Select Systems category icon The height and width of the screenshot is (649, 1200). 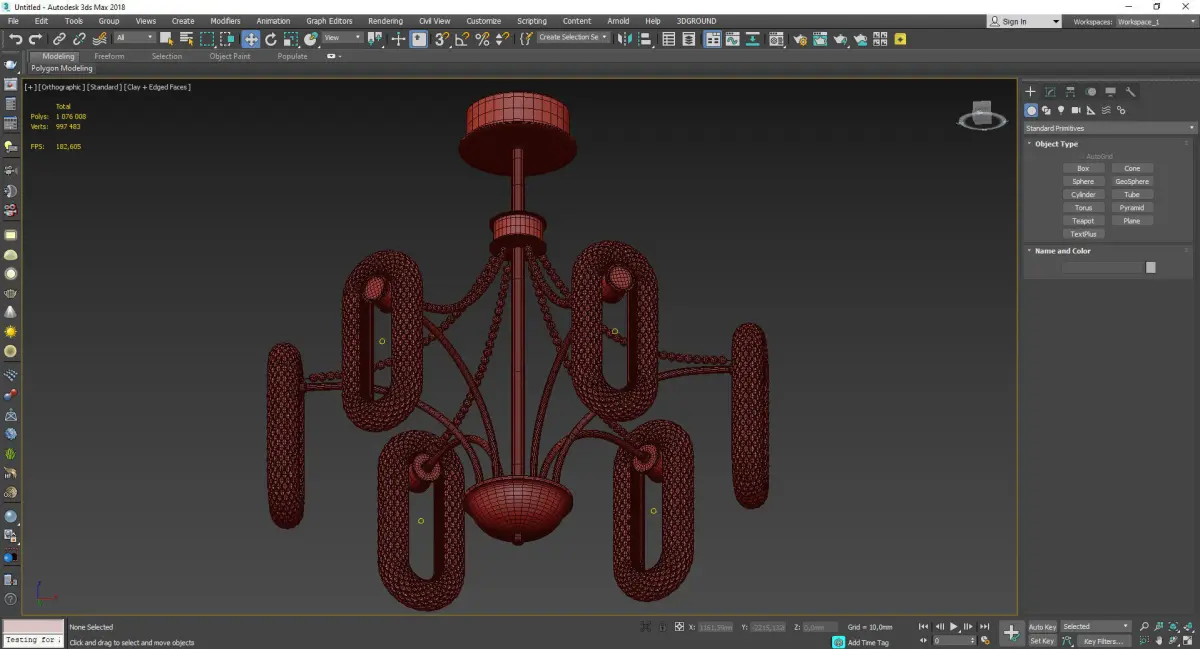coord(1121,111)
